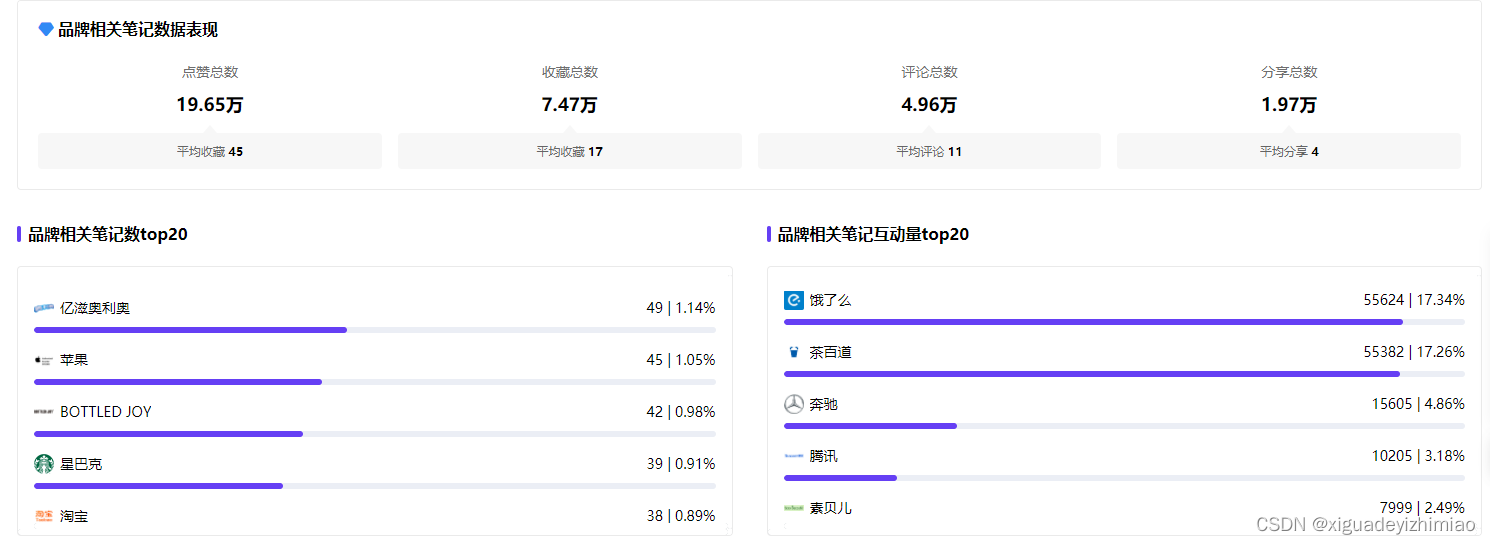Image resolution: width=1490 pixels, height=544 pixels.
Task: Open the 苹果 brand name
Action: coord(74,360)
